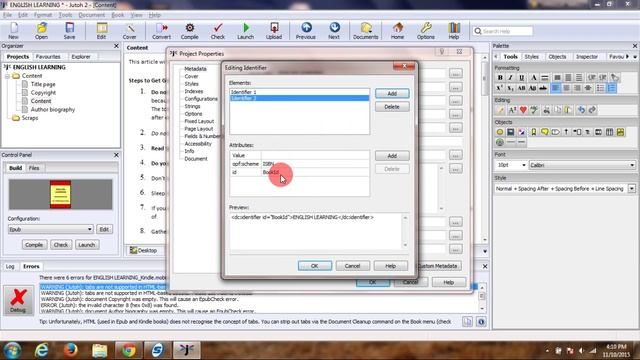This screenshot has width=640, height=360.
Task: Open the Document menu
Action: tap(91, 15)
